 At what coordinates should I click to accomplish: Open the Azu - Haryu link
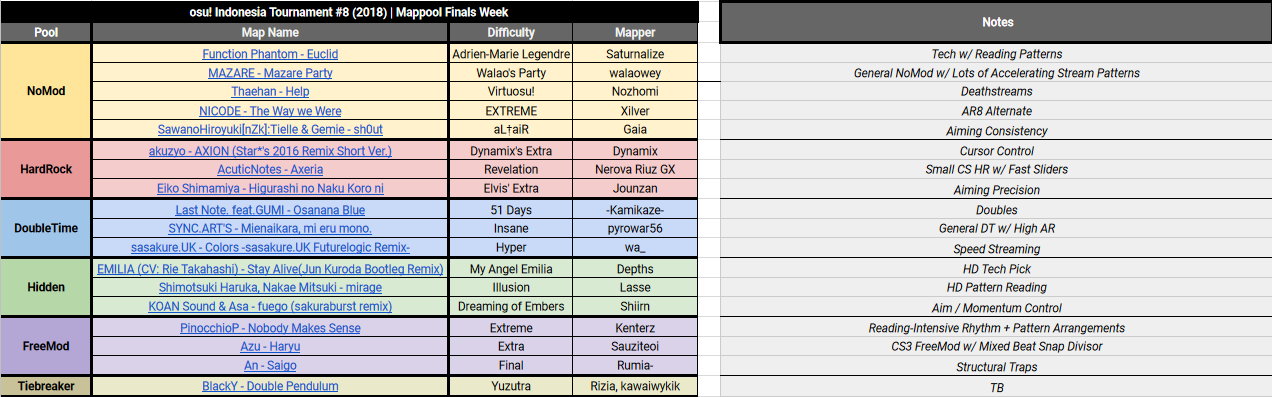coord(270,347)
